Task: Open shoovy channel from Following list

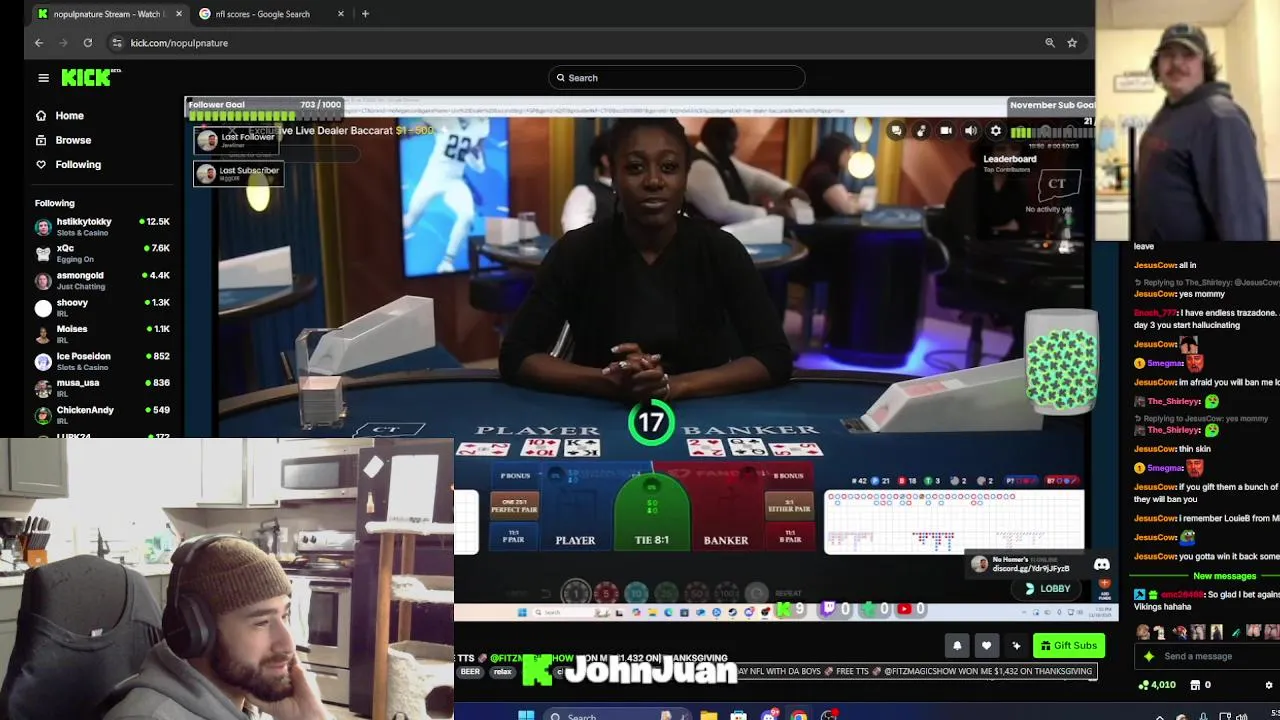Action: [102, 307]
